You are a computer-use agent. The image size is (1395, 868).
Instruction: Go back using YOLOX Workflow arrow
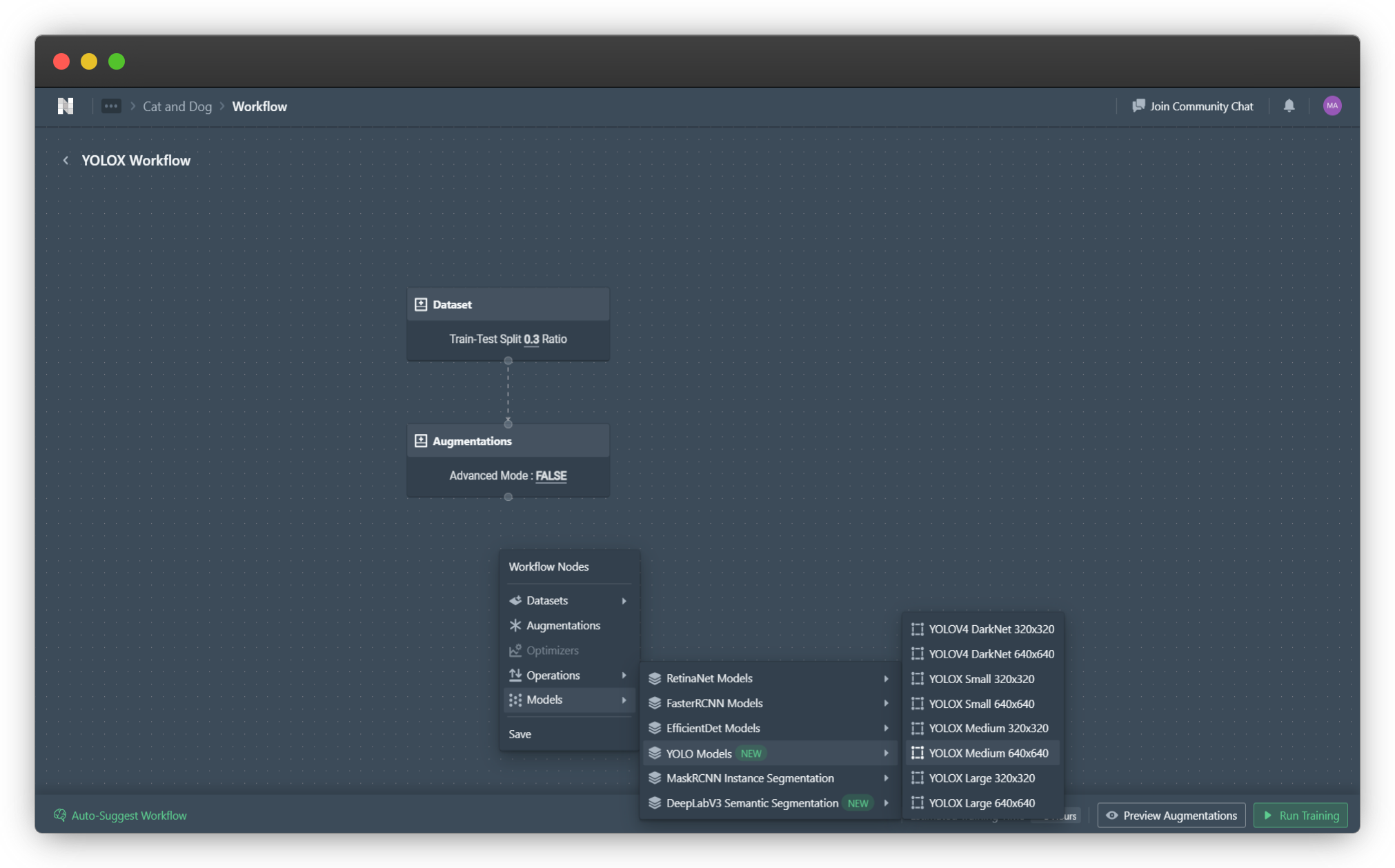[66, 161]
